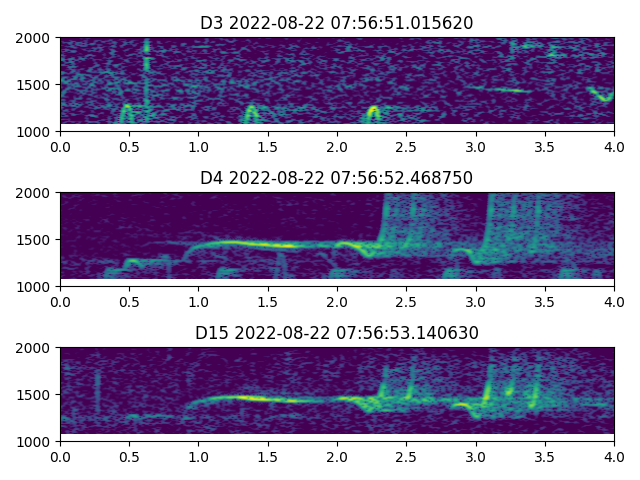Click the 2000 y-axis label on D3 plot
This screenshot has width=640, height=480.
click(36, 38)
